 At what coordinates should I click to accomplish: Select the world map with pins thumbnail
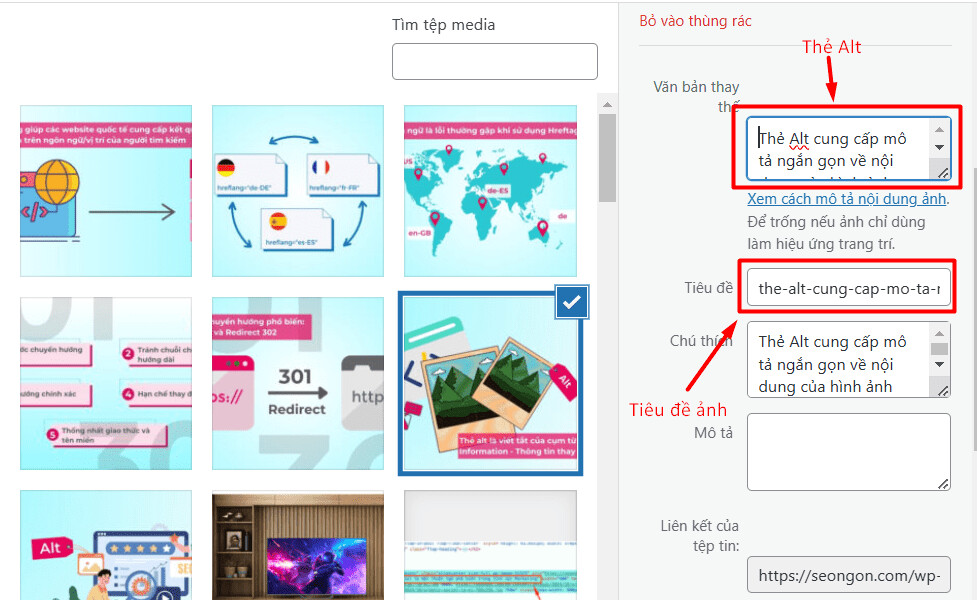[x=490, y=191]
